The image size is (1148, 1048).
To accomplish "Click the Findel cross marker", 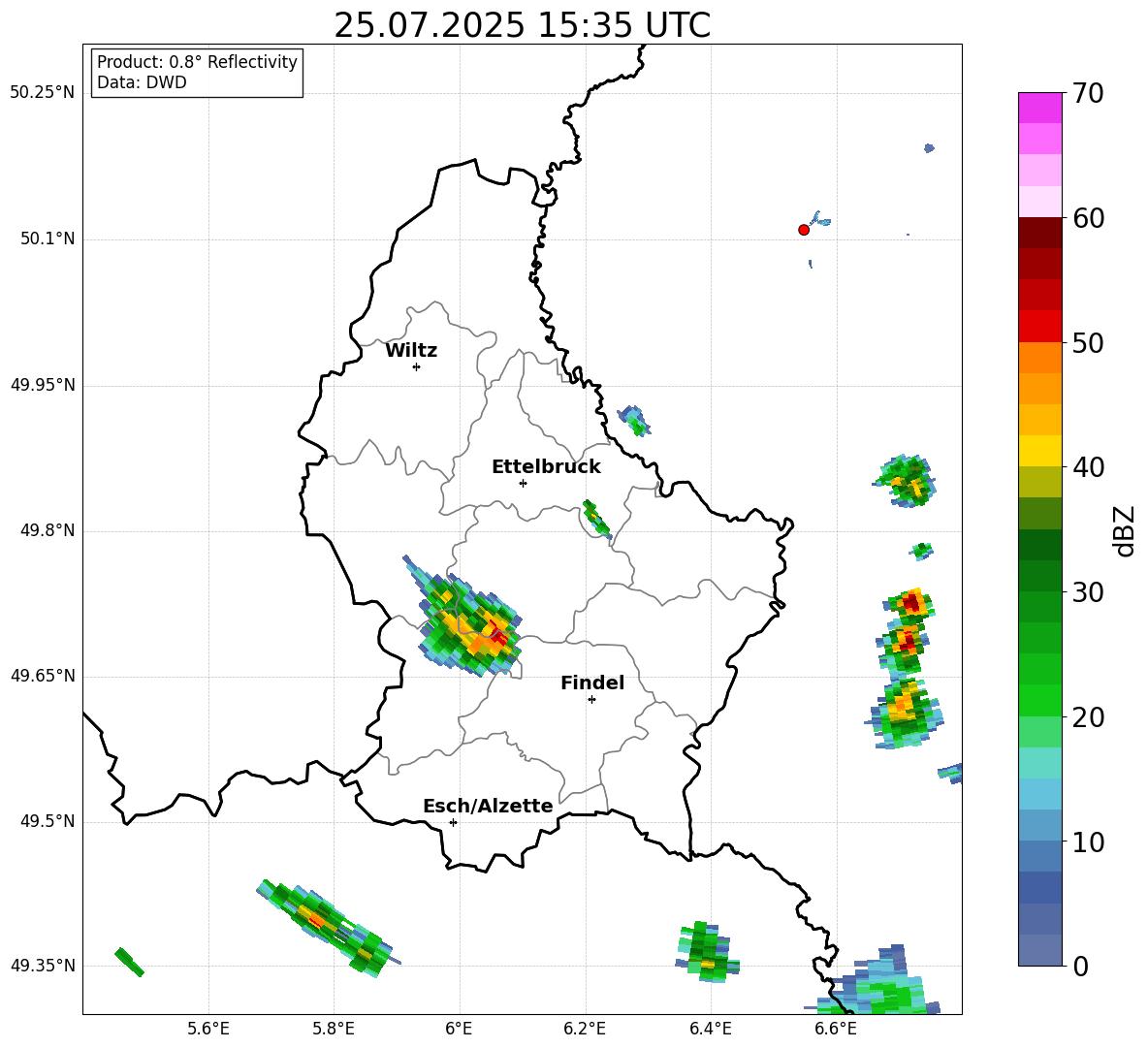I will (591, 700).
